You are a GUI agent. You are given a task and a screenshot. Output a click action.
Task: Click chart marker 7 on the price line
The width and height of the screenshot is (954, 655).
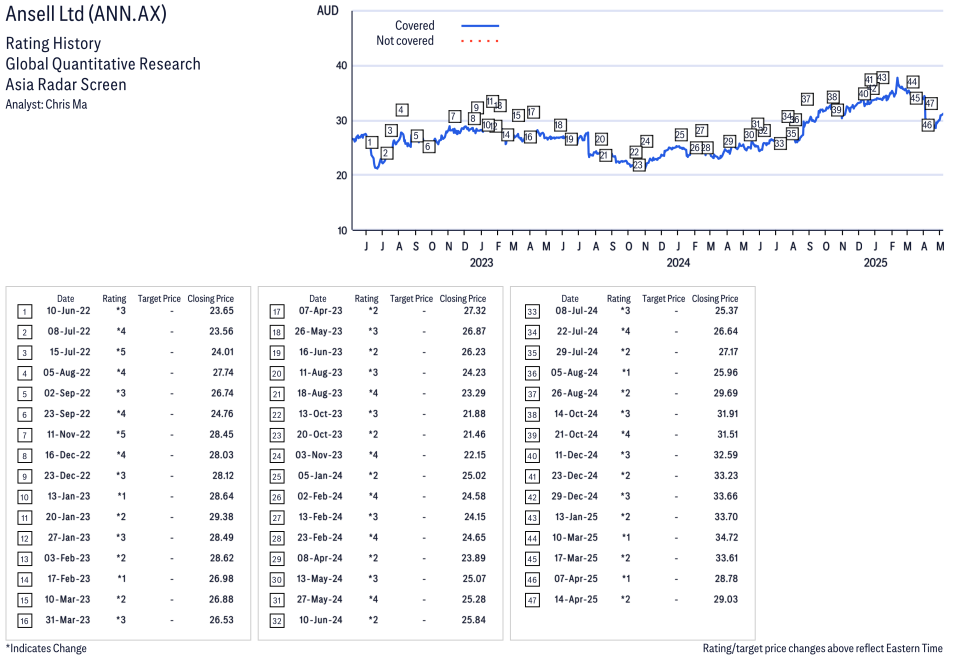point(453,116)
